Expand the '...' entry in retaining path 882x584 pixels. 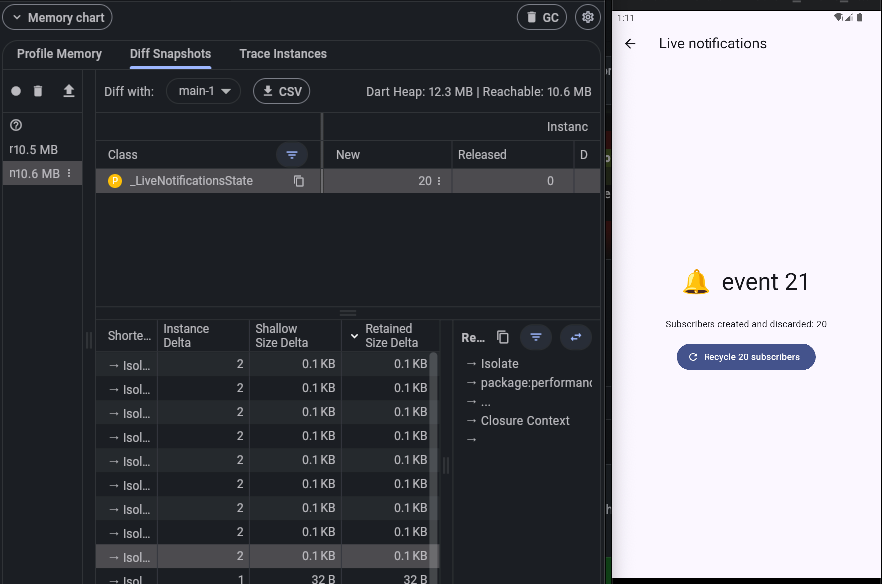(485, 402)
